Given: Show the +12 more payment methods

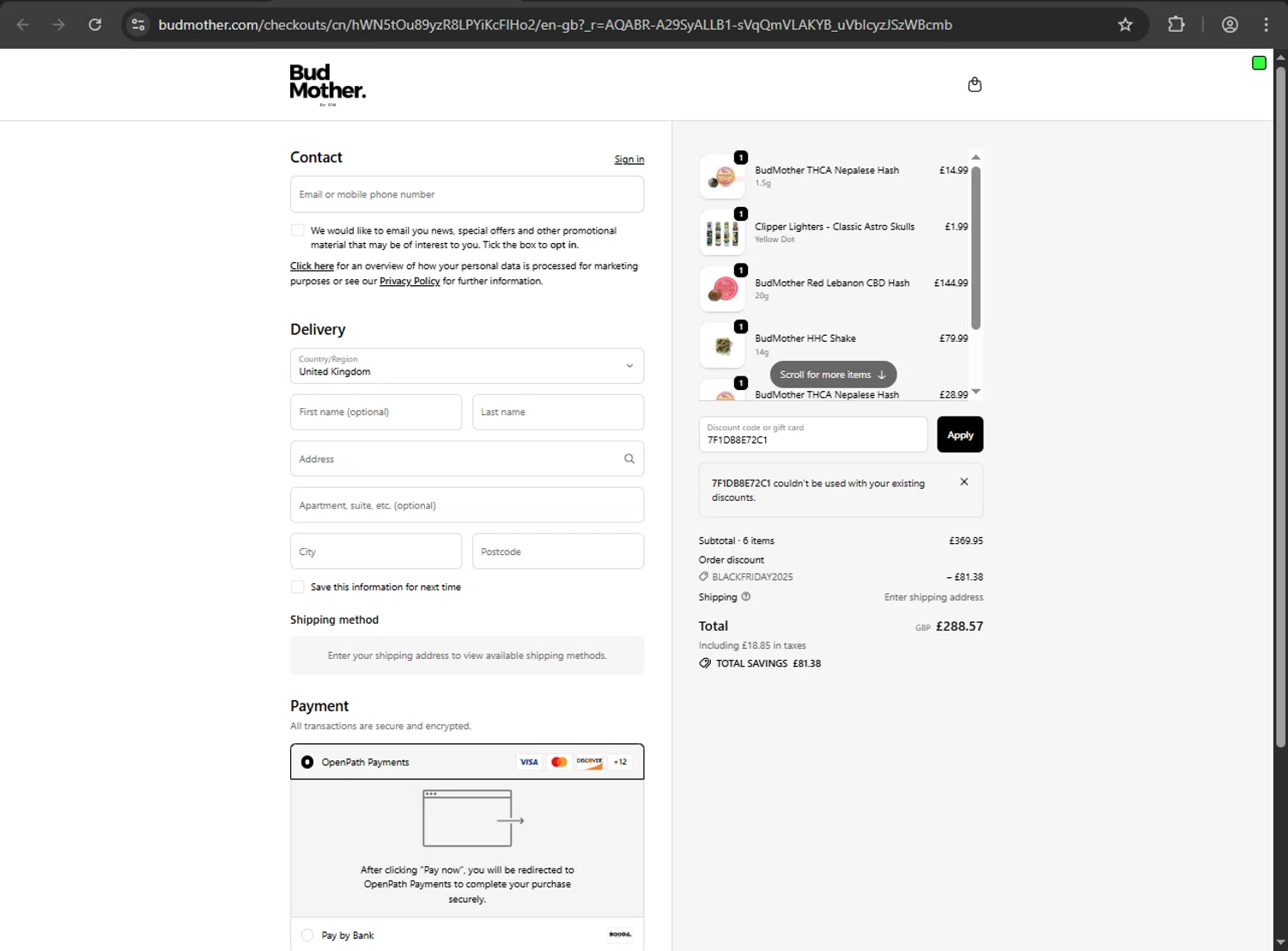Looking at the screenshot, I should 620,762.
